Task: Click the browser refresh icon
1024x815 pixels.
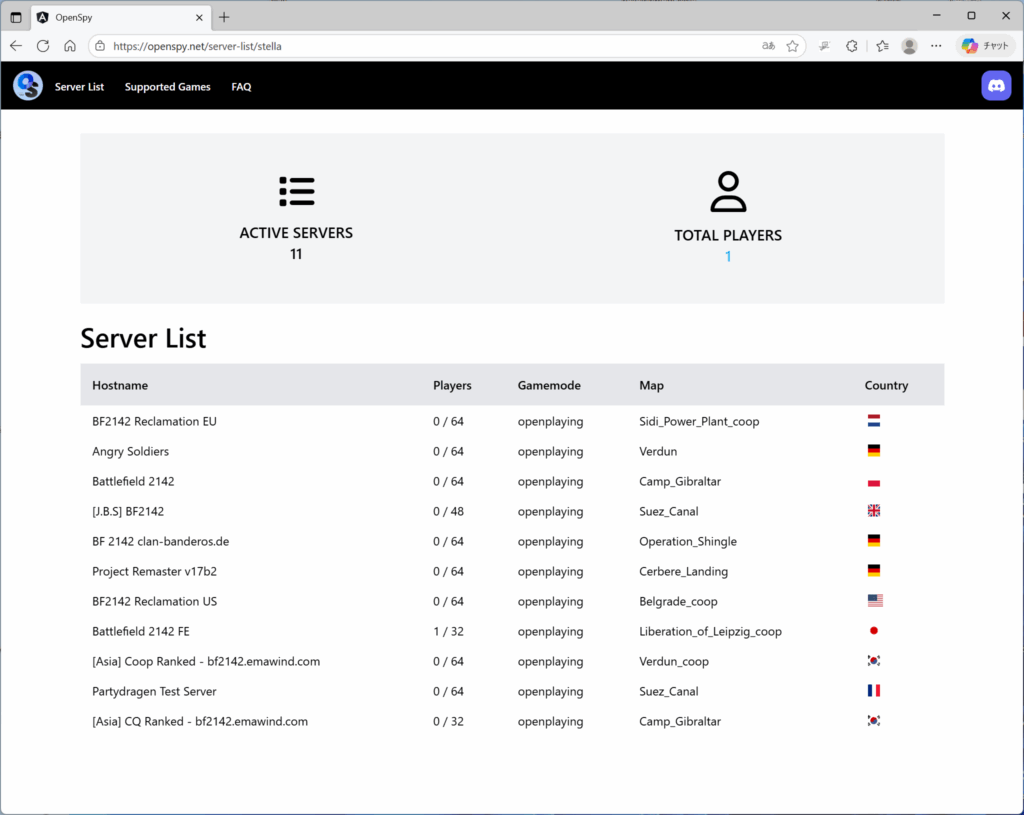Action: [43, 46]
